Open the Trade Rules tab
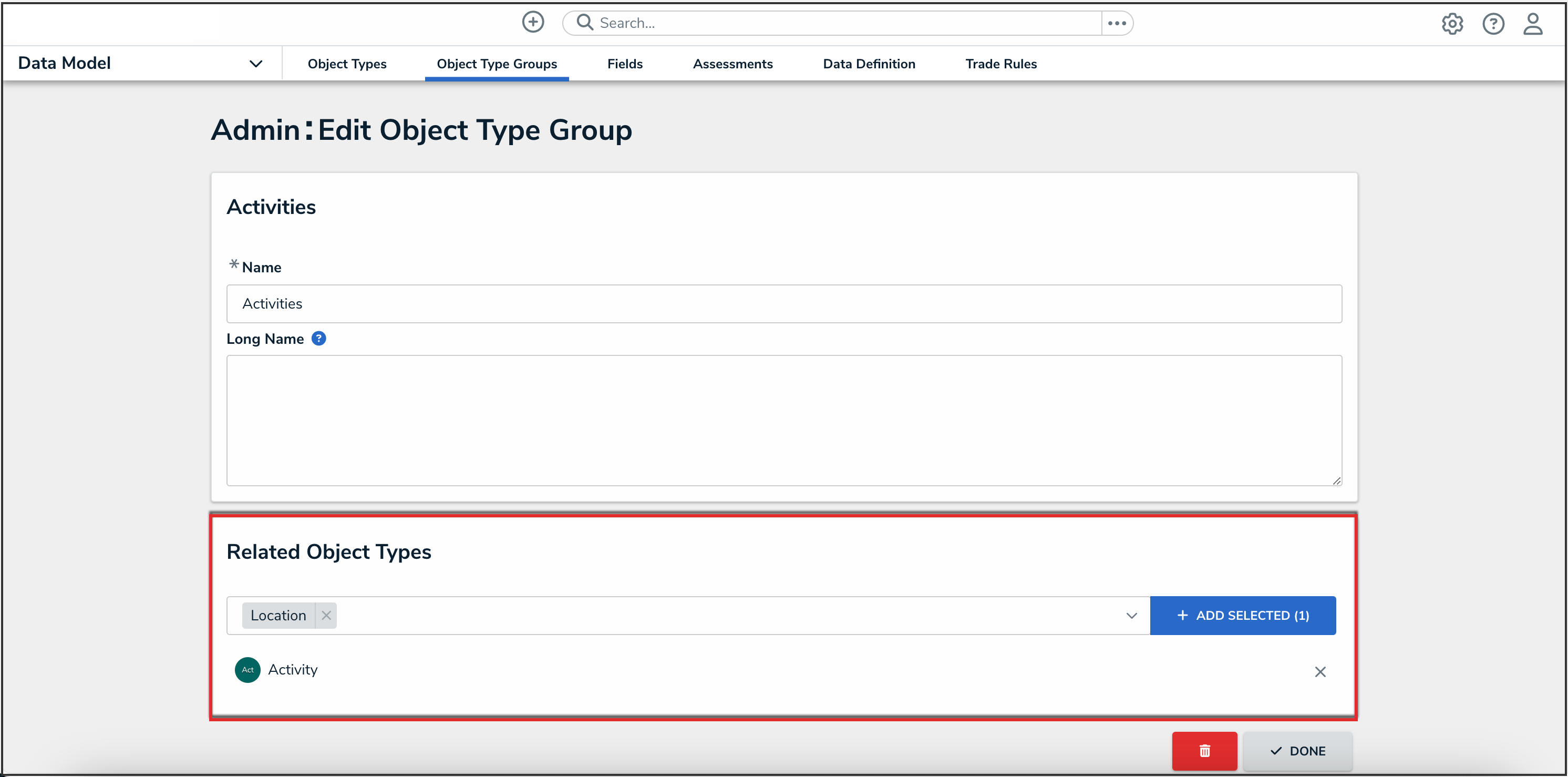The height and width of the screenshot is (777, 1568). 1000,63
